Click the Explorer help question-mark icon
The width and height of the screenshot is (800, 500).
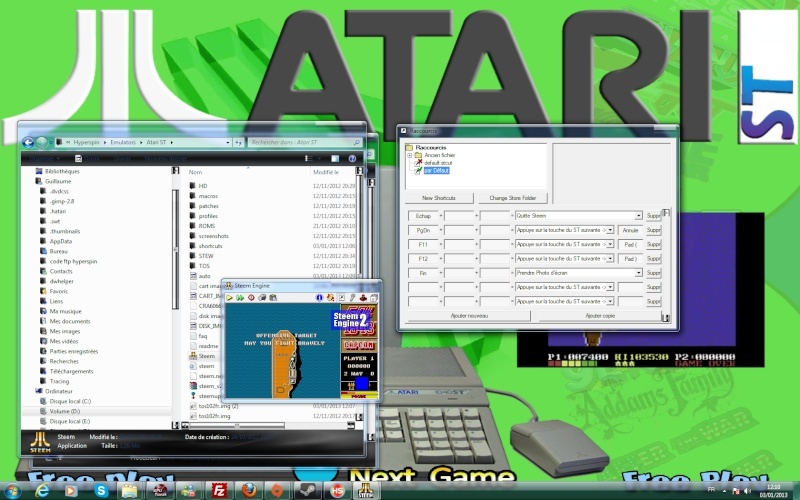tap(352, 159)
